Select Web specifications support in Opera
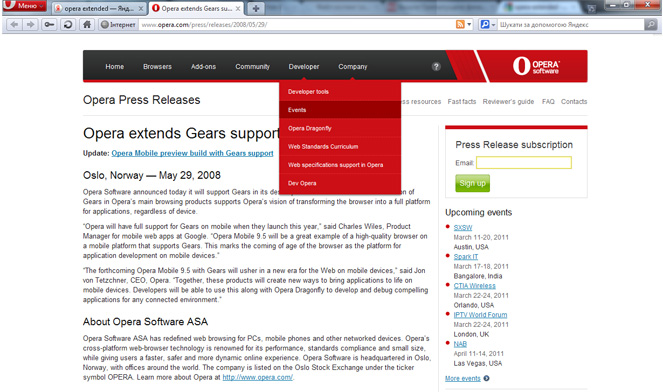The width and height of the screenshot is (663, 392). 340,165
